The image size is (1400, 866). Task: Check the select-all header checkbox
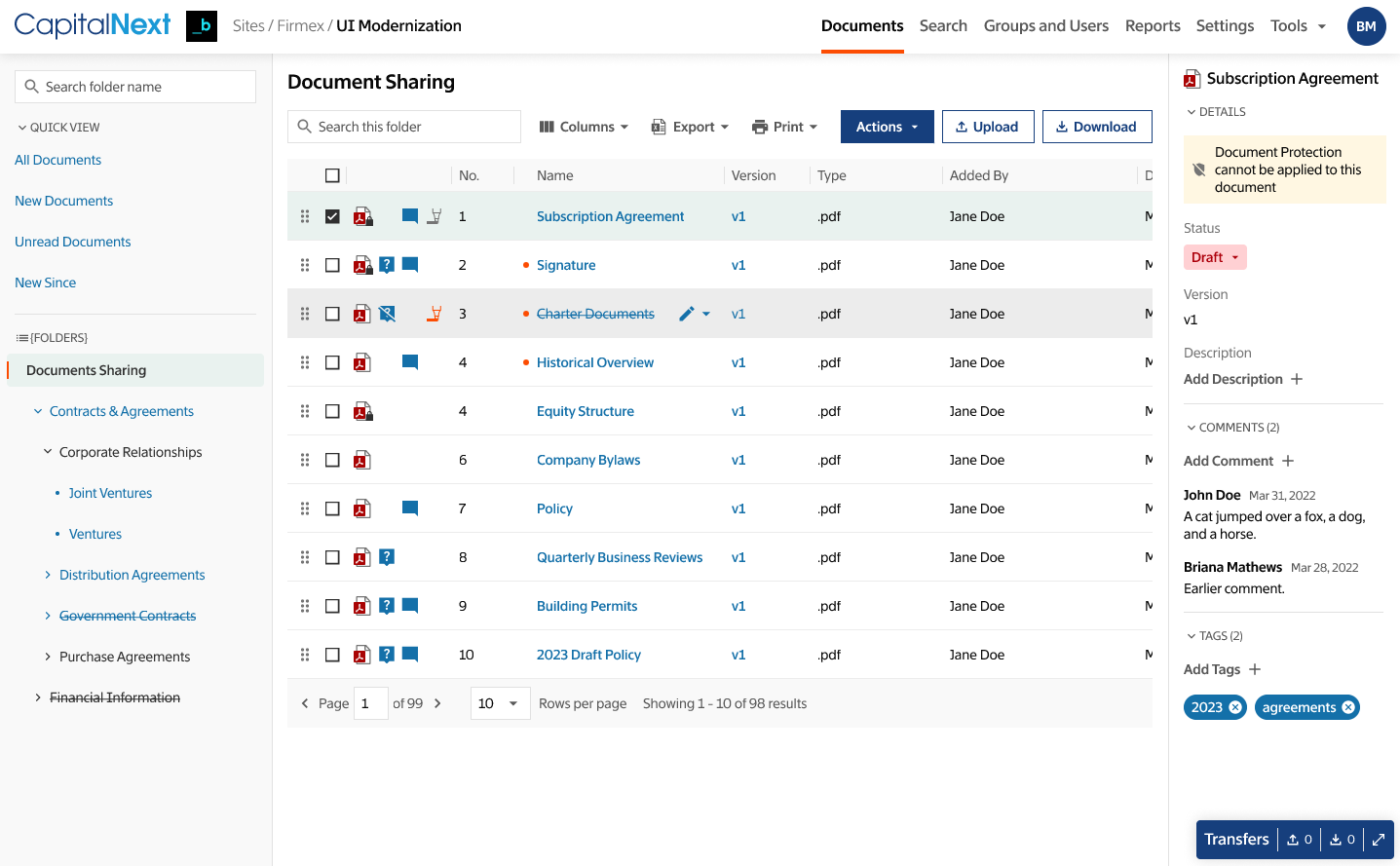(332, 175)
